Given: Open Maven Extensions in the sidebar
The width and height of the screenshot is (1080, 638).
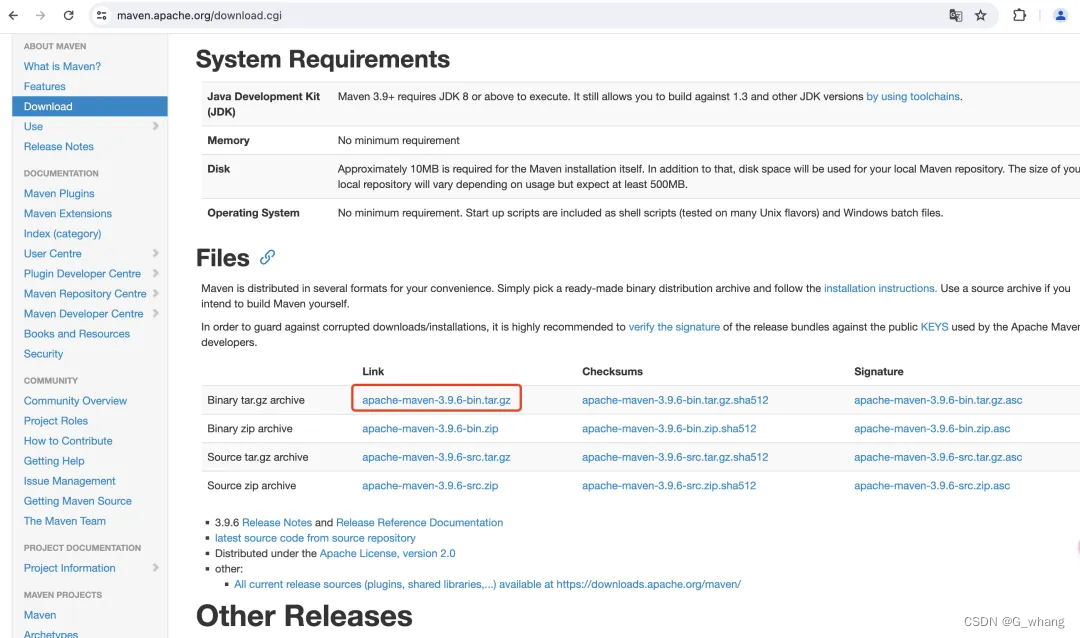Looking at the screenshot, I should pyautogui.click(x=68, y=214).
